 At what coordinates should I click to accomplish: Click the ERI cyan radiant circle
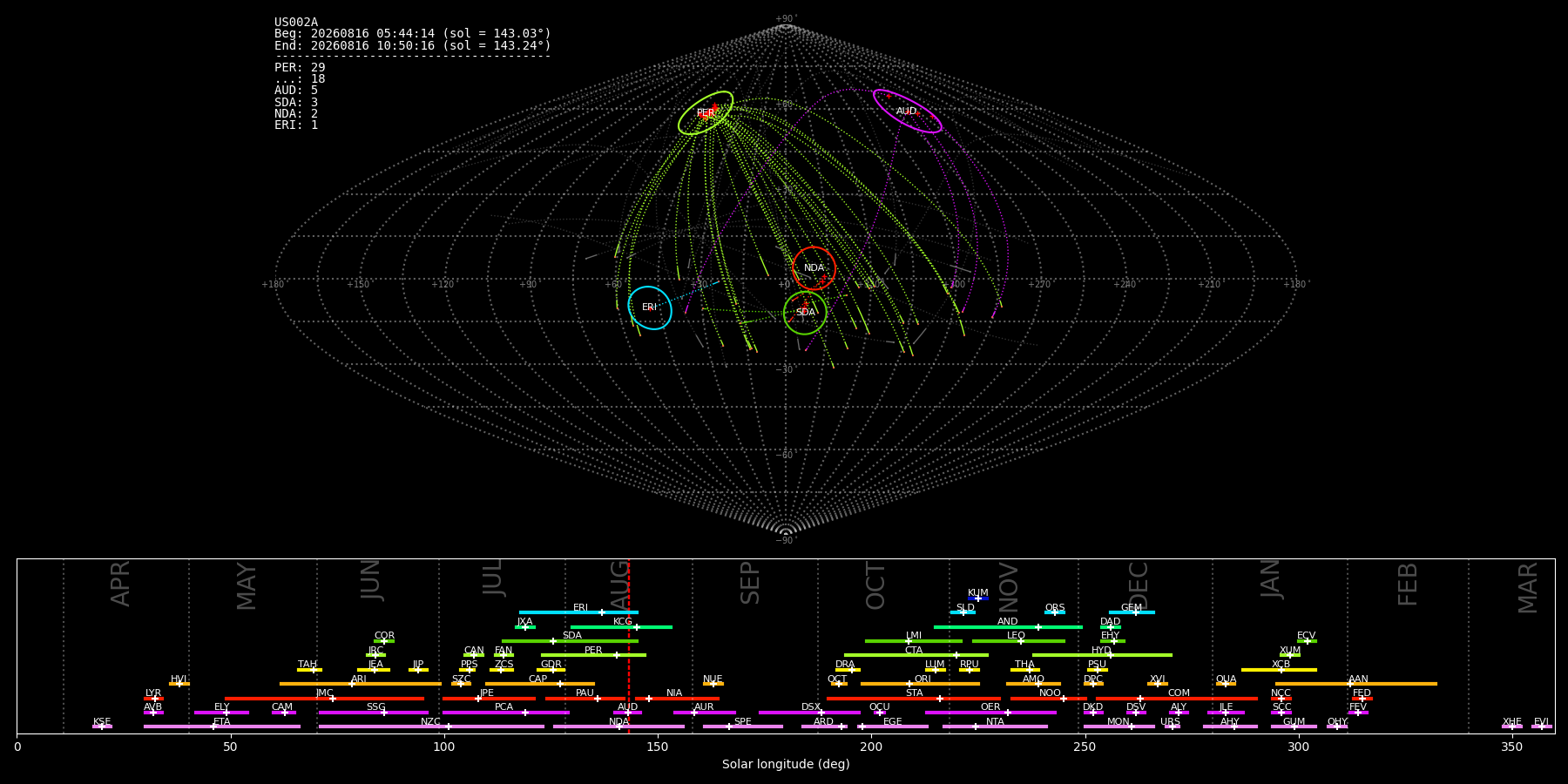650,308
